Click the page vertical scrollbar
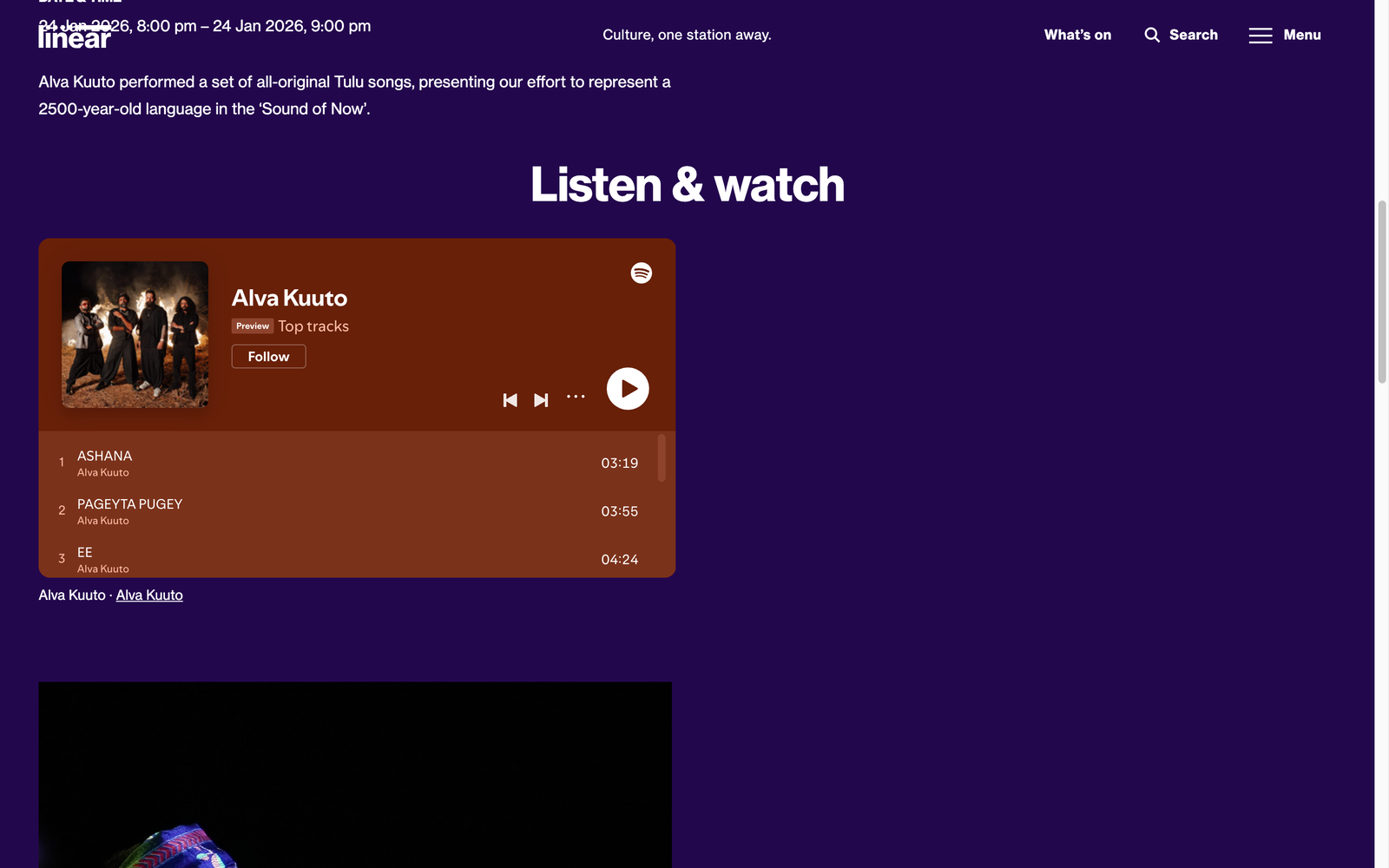This screenshot has width=1389, height=868. tap(1382, 291)
